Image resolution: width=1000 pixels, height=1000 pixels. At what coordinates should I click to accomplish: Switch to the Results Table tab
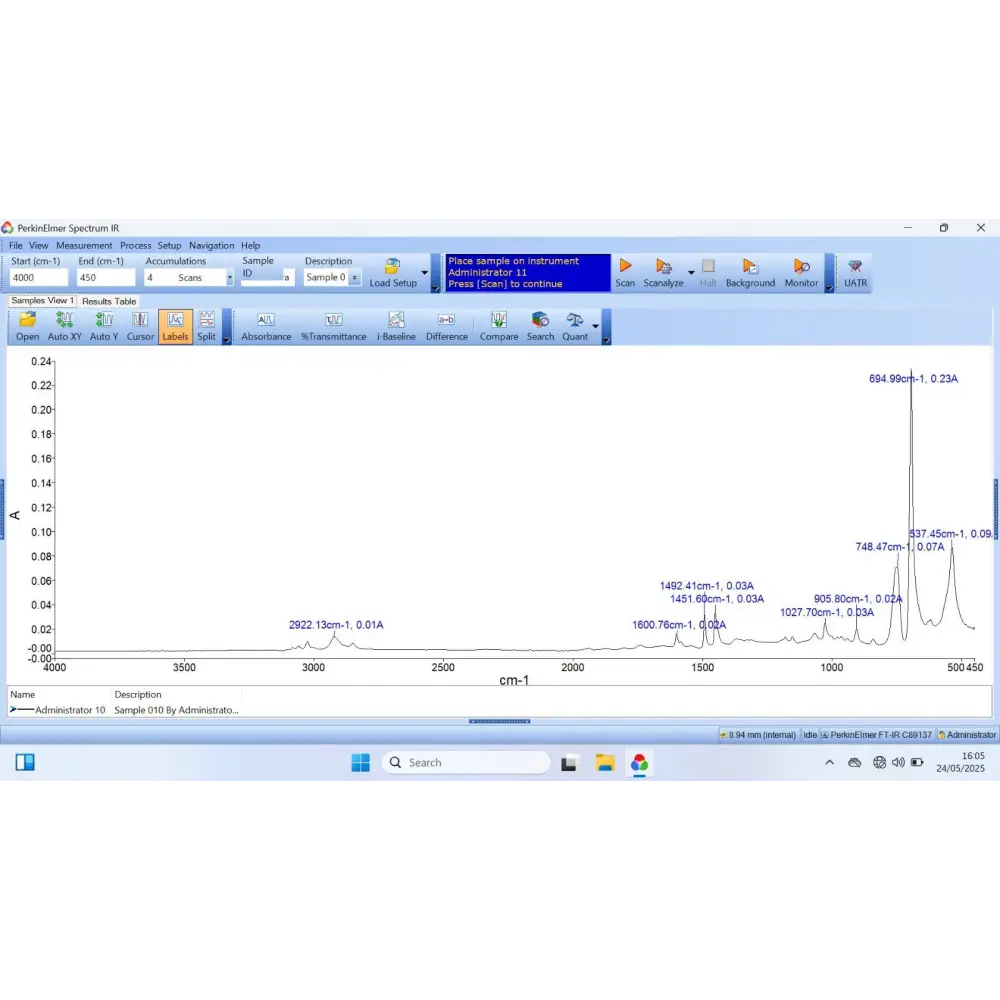[x=109, y=301]
